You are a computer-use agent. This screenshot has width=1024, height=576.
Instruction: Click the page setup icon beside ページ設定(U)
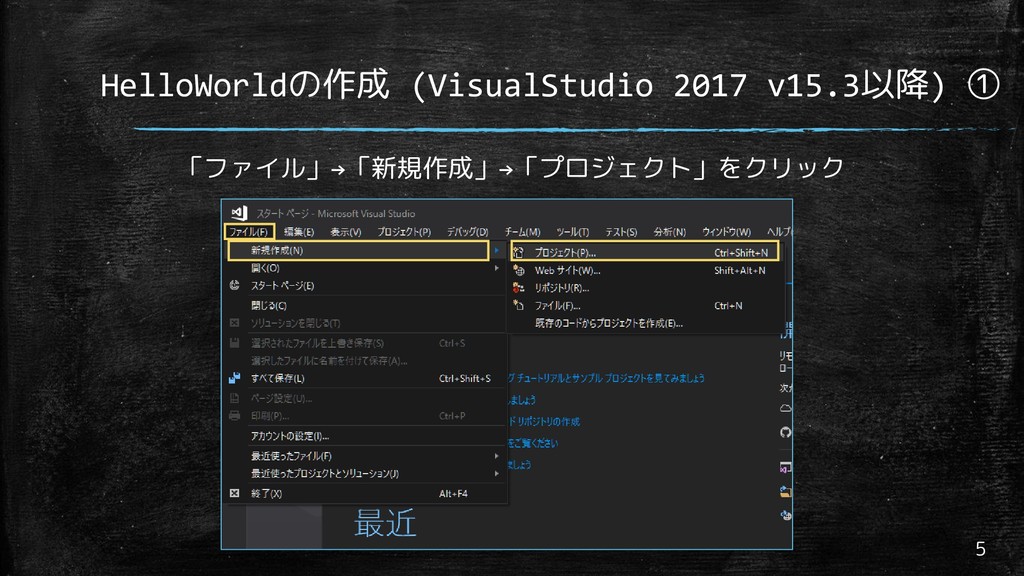(234, 398)
